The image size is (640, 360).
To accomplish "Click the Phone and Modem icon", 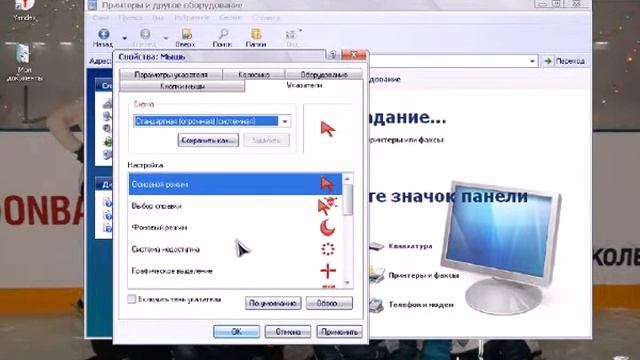I will (x=376, y=304).
